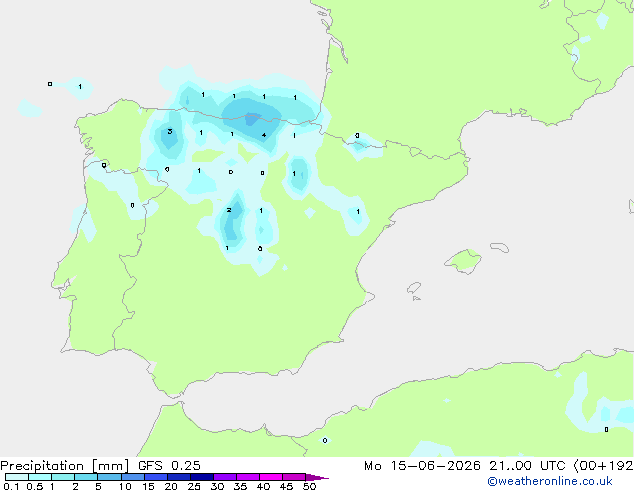This screenshot has width=634, height=490.
Task: Pick the 2–5 mm legend color swatch
Action: click(86, 477)
